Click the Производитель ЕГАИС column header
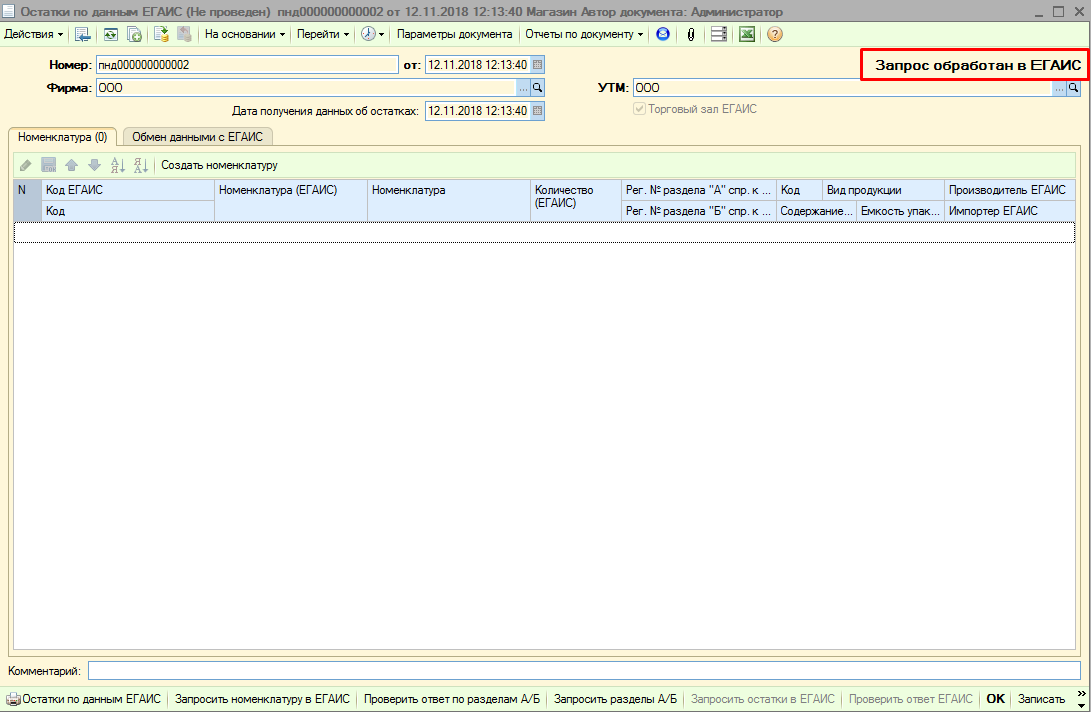 point(1010,190)
